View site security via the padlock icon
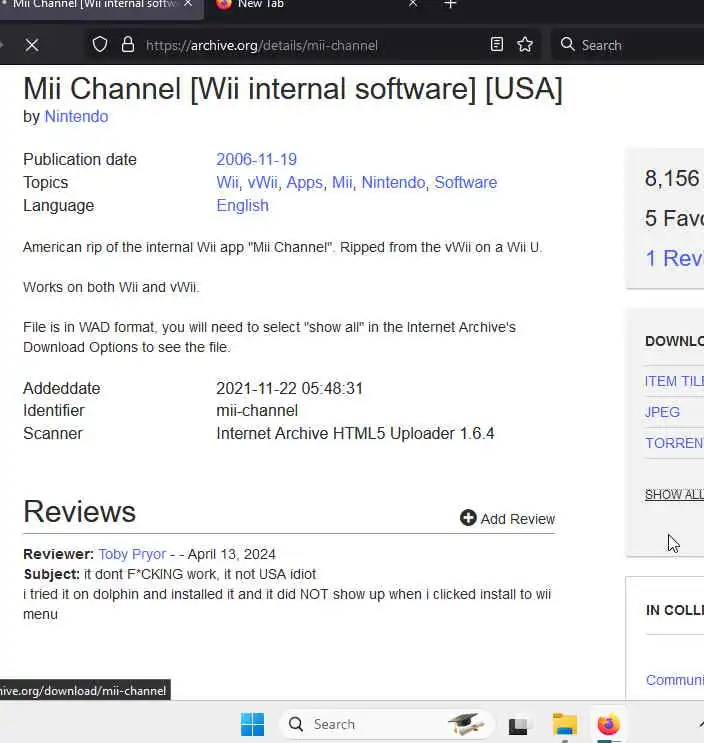This screenshot has height=743, width=704. (x=128, y=45)
